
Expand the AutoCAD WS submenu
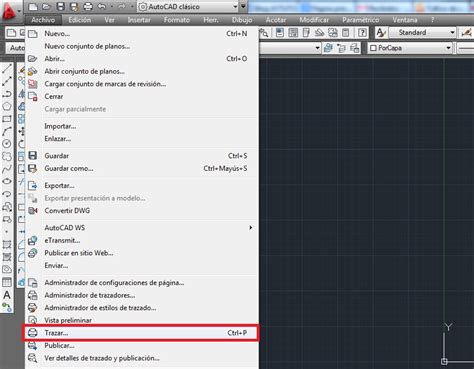click(250, 228)
